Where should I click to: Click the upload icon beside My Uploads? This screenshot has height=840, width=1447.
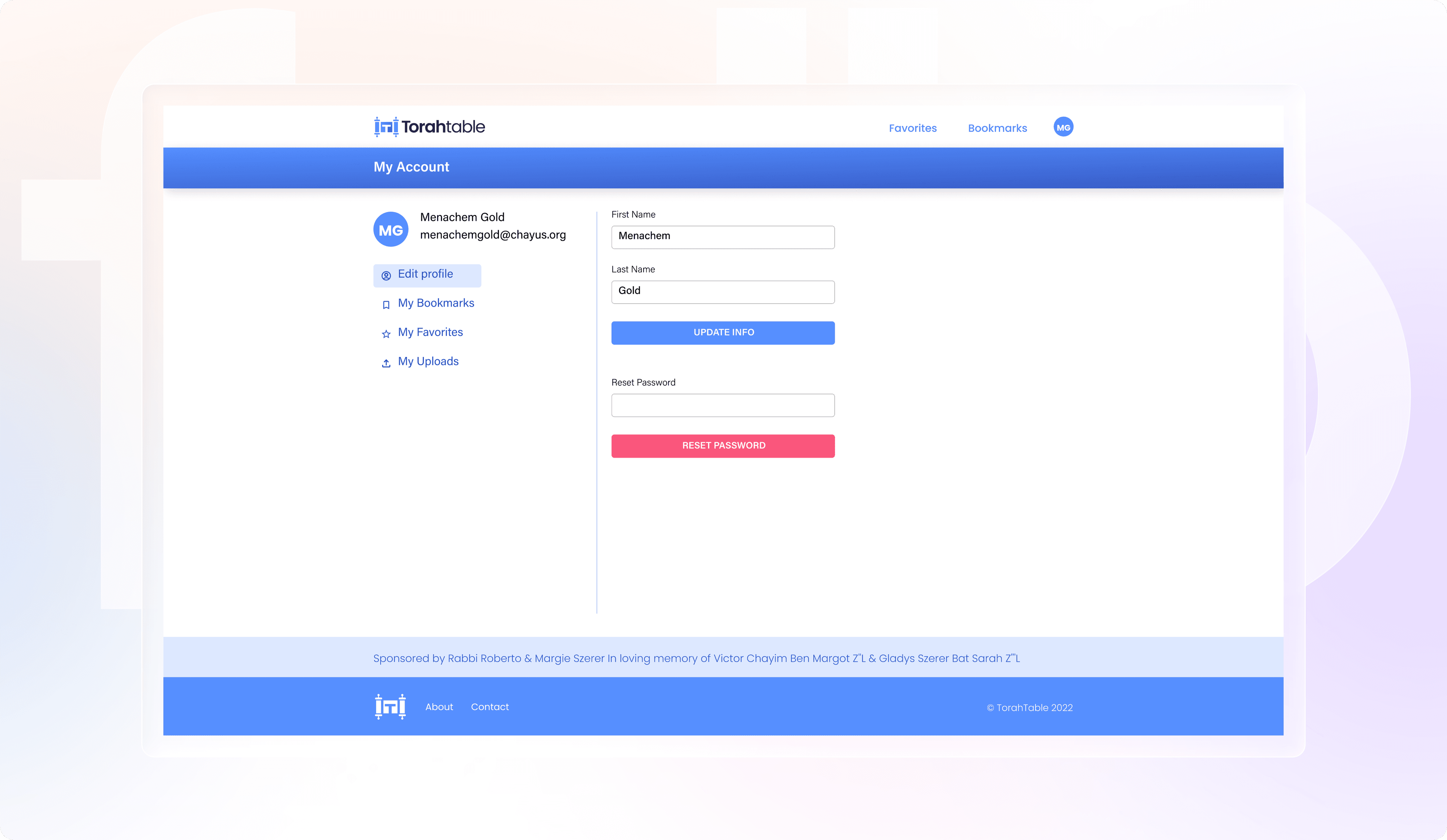click(386, 363)
